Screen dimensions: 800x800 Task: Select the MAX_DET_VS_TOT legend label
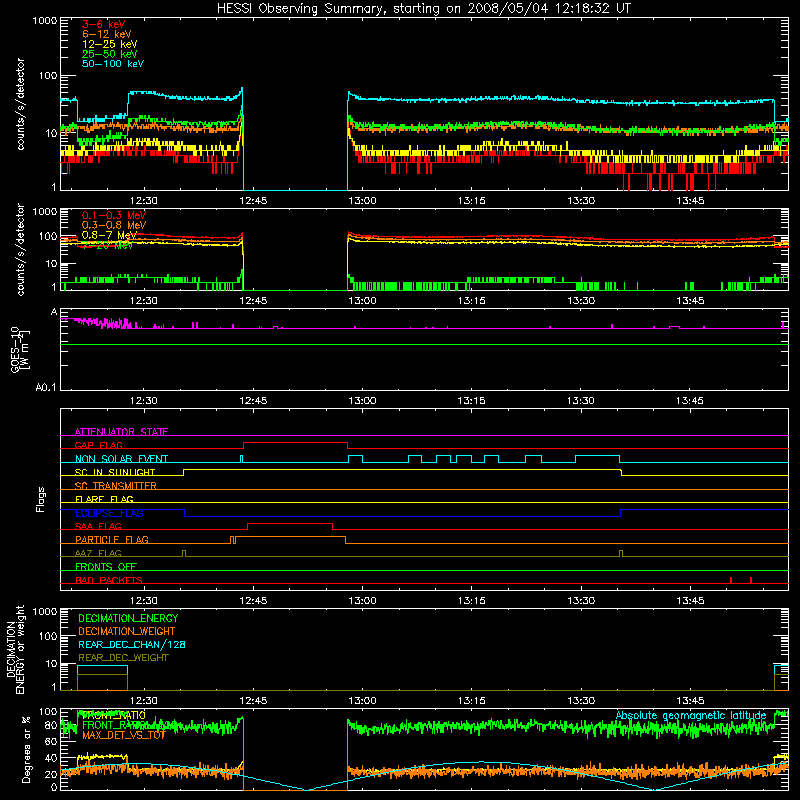tap(124, 735)
